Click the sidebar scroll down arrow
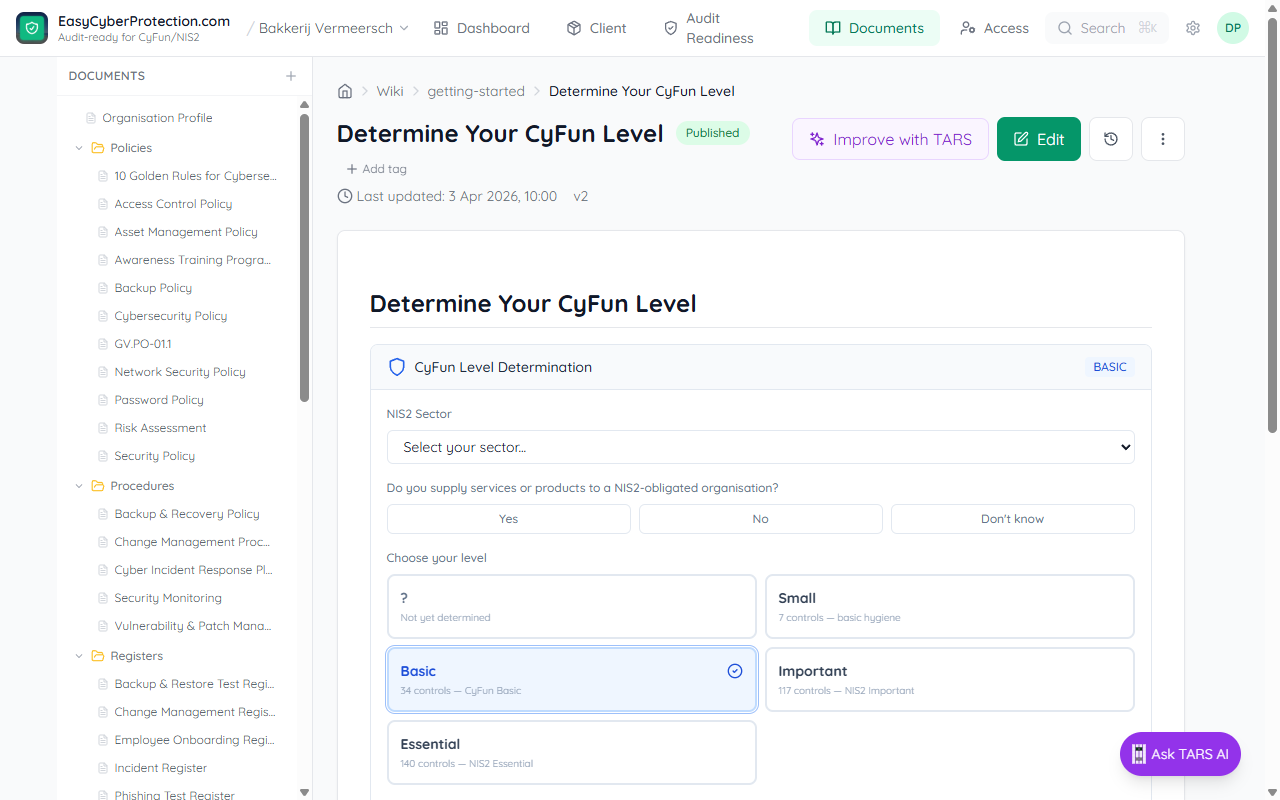The width and height of the screenshot is (1280, 800). pyautogui.click(x=305, y=792)
